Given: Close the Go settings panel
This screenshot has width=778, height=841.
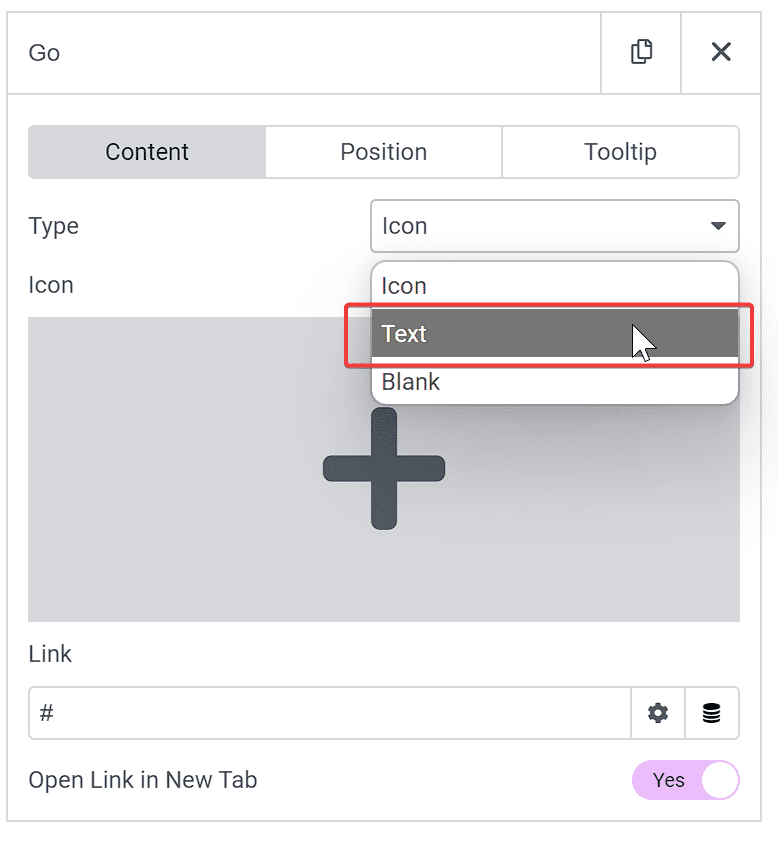Looking at the screenshot, I should pos(721,52).
